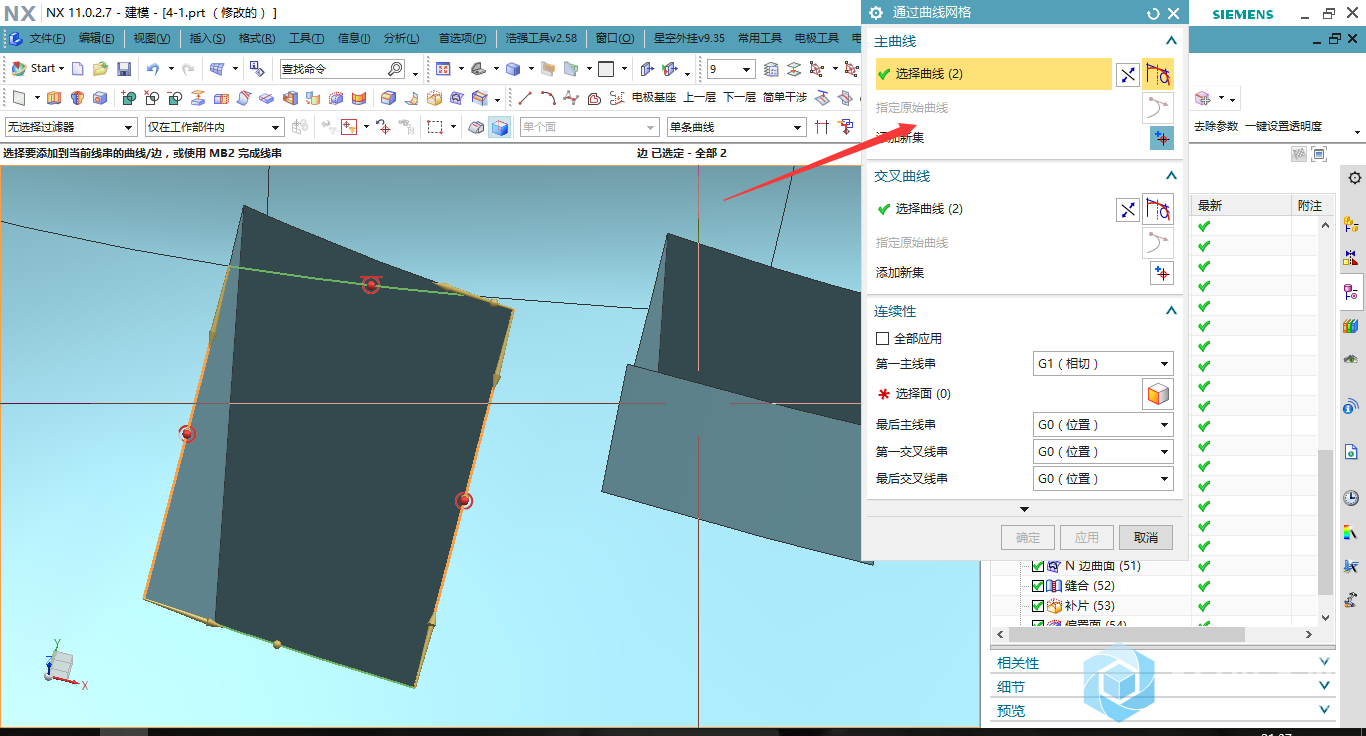Undo the last action
The image size is (1366, 736).
pyautogui.click(x=153, y=69)
